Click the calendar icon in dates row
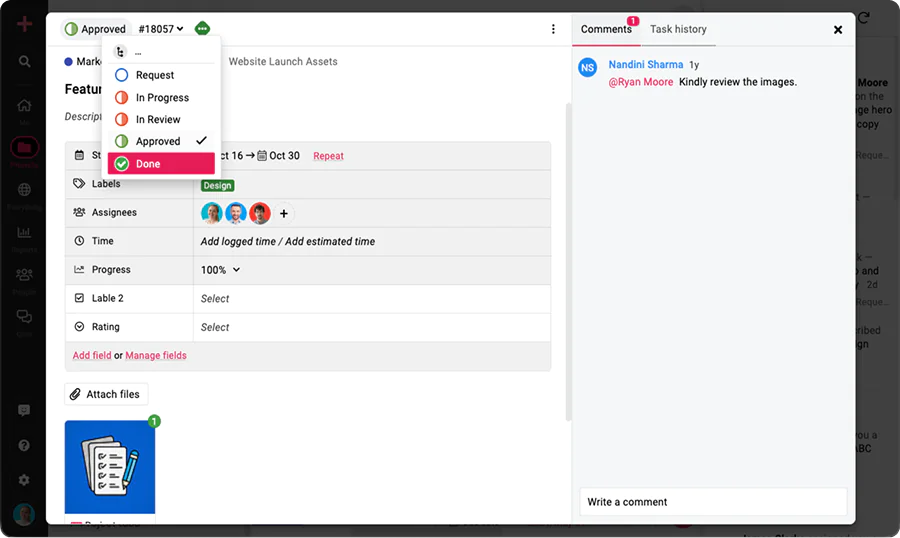Screen dimensions: 900x538 pos(79,155)
